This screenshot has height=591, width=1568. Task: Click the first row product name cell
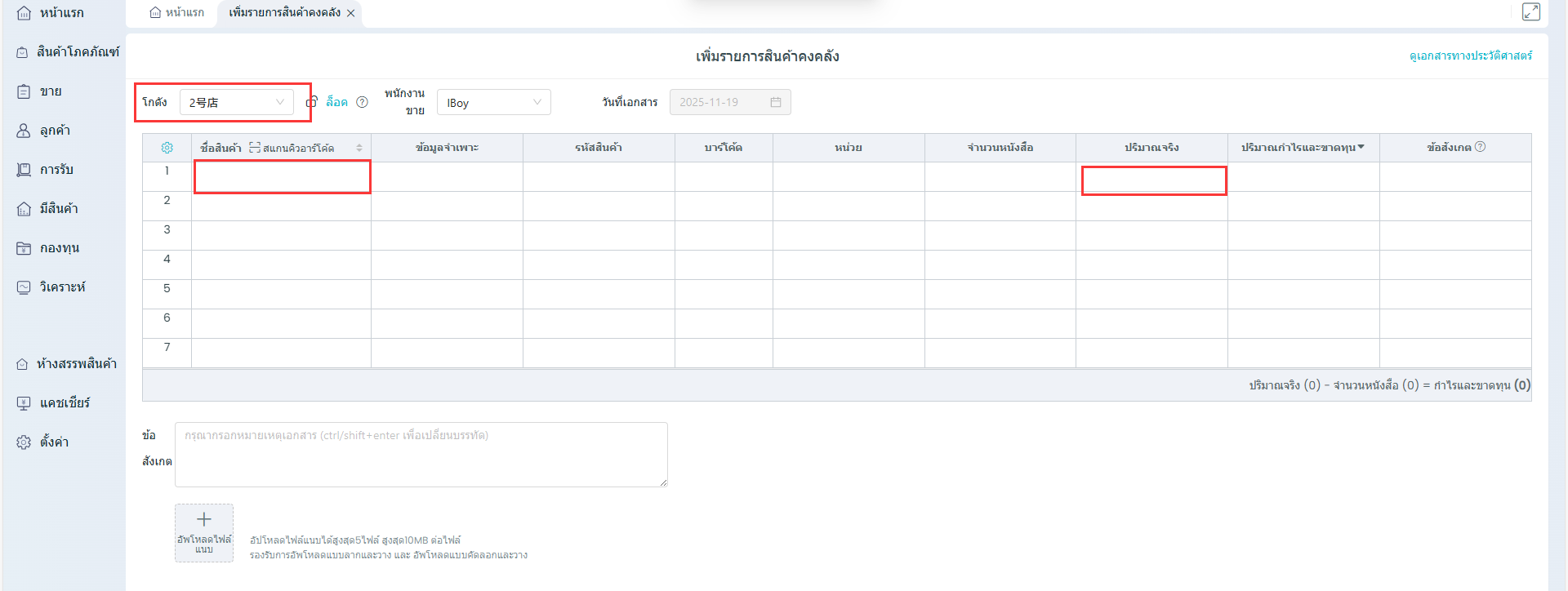(282, 176)
